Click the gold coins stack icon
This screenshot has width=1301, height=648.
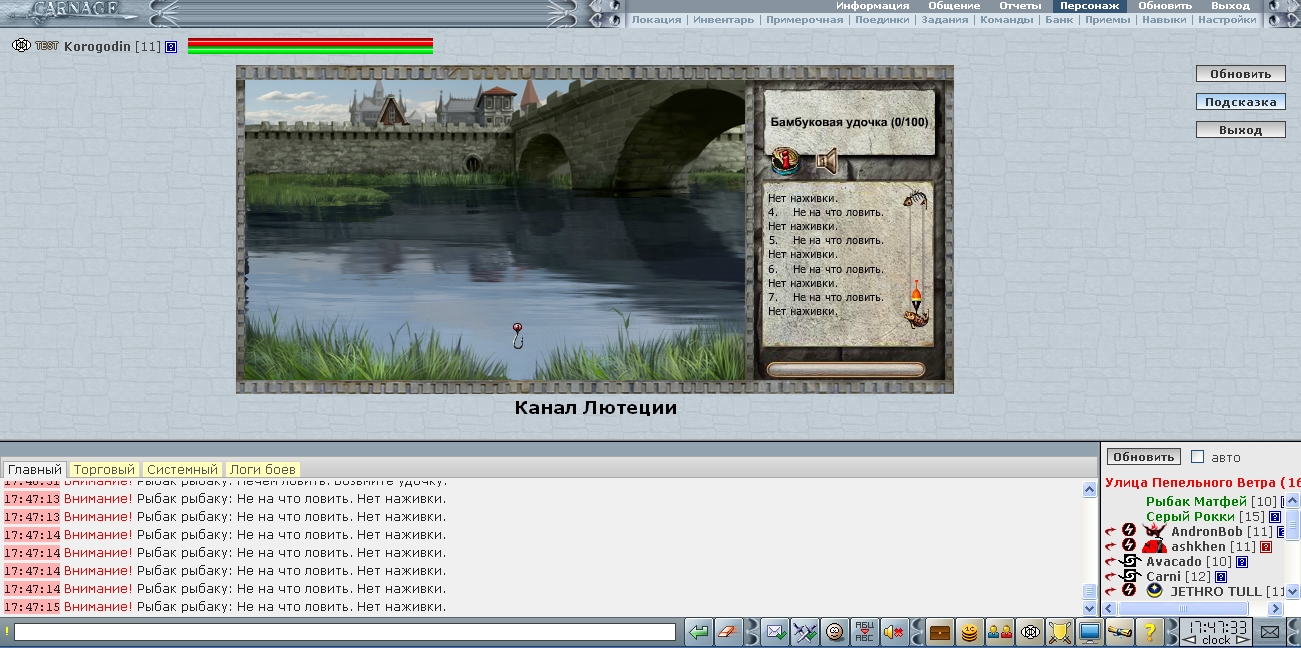pos(969,632)
